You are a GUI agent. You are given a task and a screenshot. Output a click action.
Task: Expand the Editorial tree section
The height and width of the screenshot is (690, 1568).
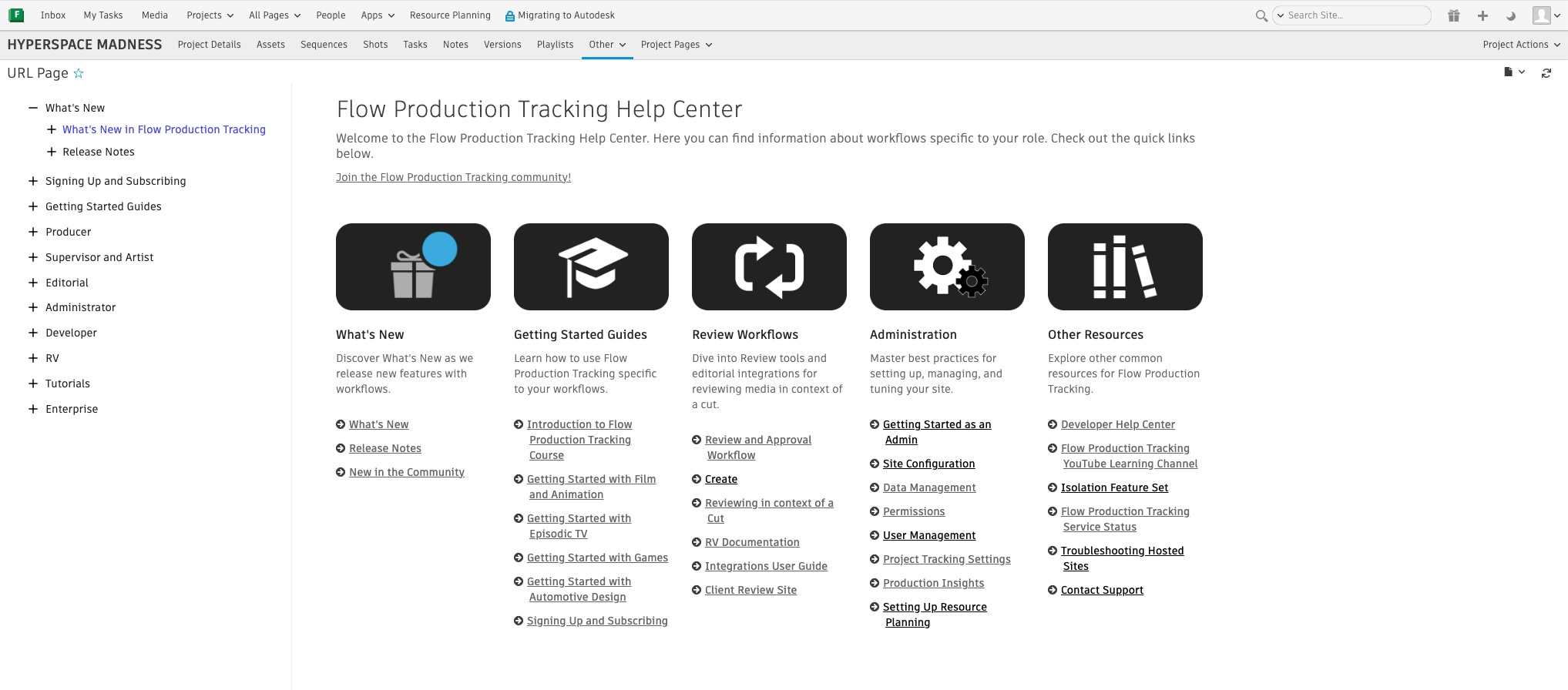click(x=32, y=283)
